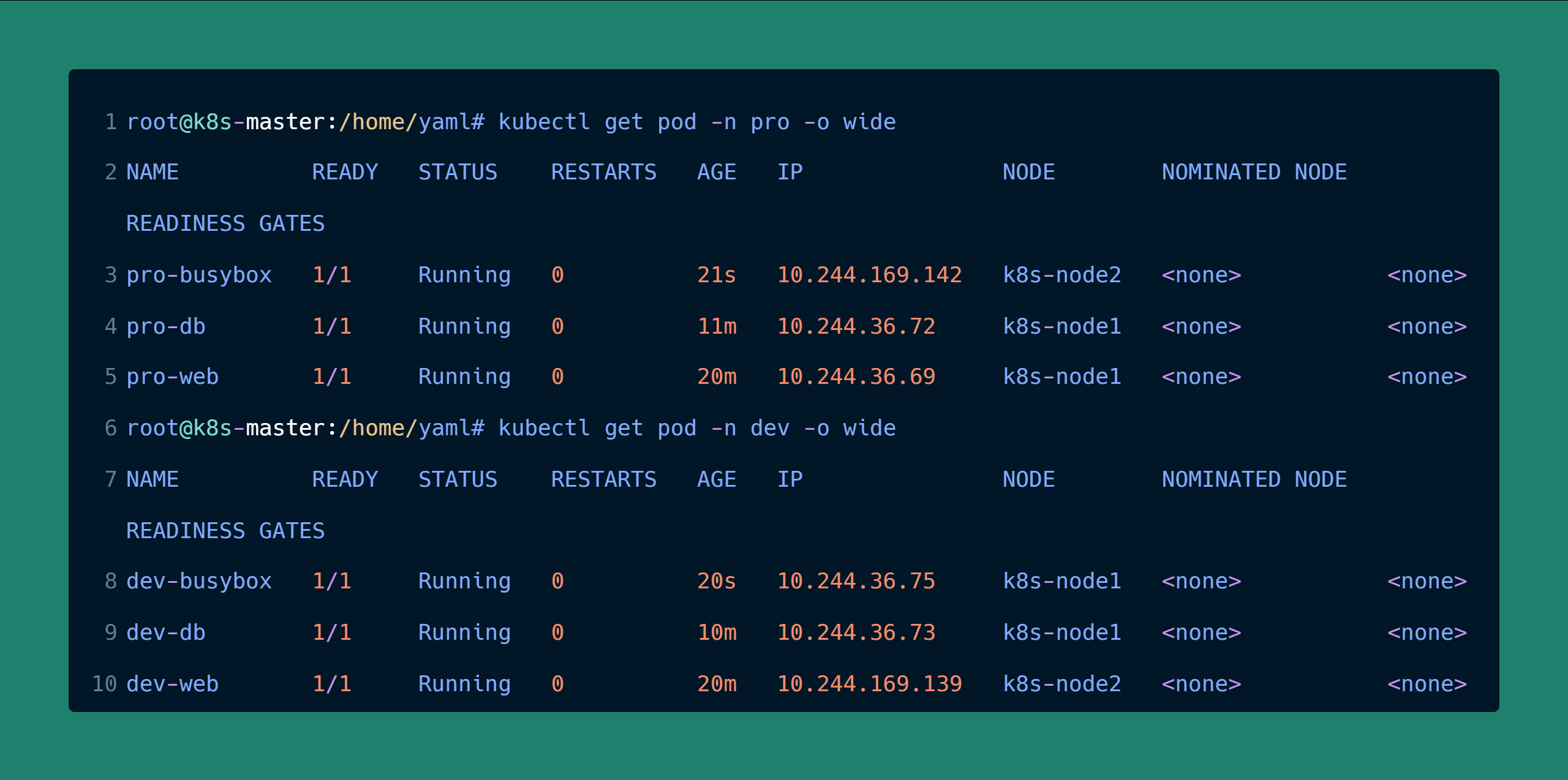Screen dimensions: 1568x780
Task: Click age '20m' in the dev-web row
Action: (x=717, y=684)
